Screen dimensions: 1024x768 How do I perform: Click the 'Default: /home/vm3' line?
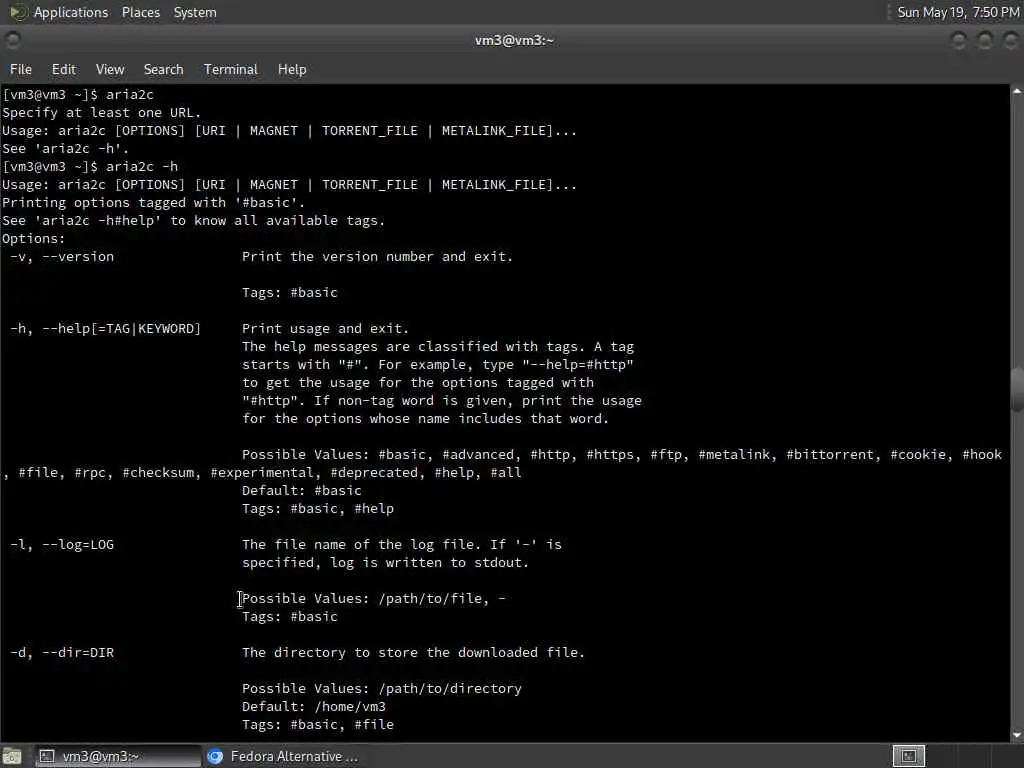click(313, 707)
